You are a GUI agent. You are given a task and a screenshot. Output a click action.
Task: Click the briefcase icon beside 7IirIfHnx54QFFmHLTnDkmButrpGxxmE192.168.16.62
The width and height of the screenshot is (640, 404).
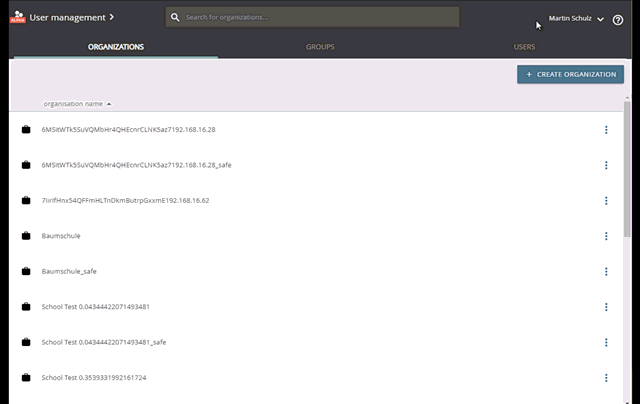pos(26,200)
